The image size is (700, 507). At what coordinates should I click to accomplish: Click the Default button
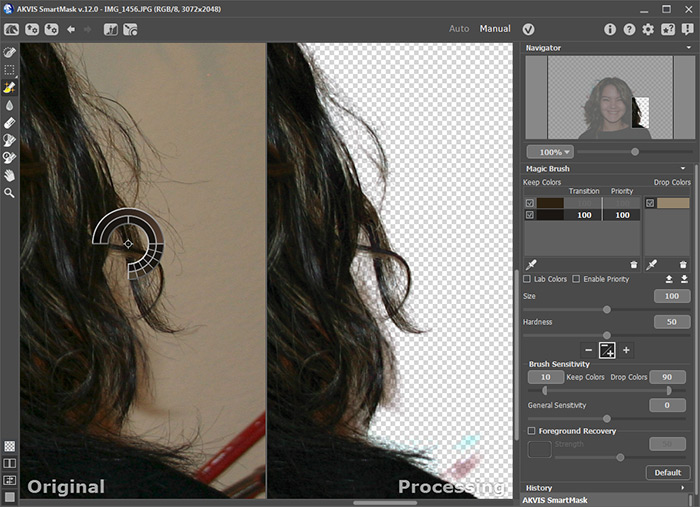pos(668,473)
